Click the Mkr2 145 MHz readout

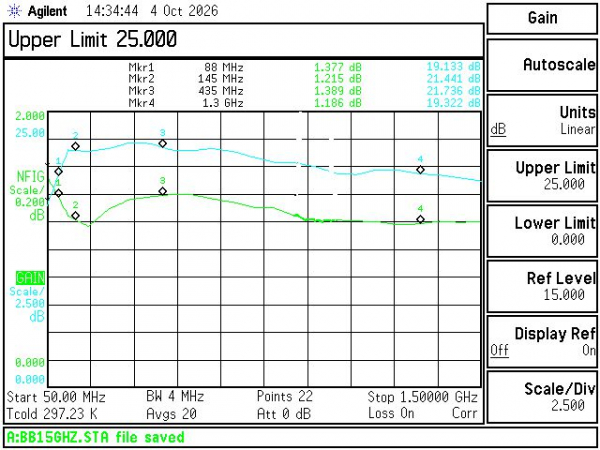click(186, 79)
